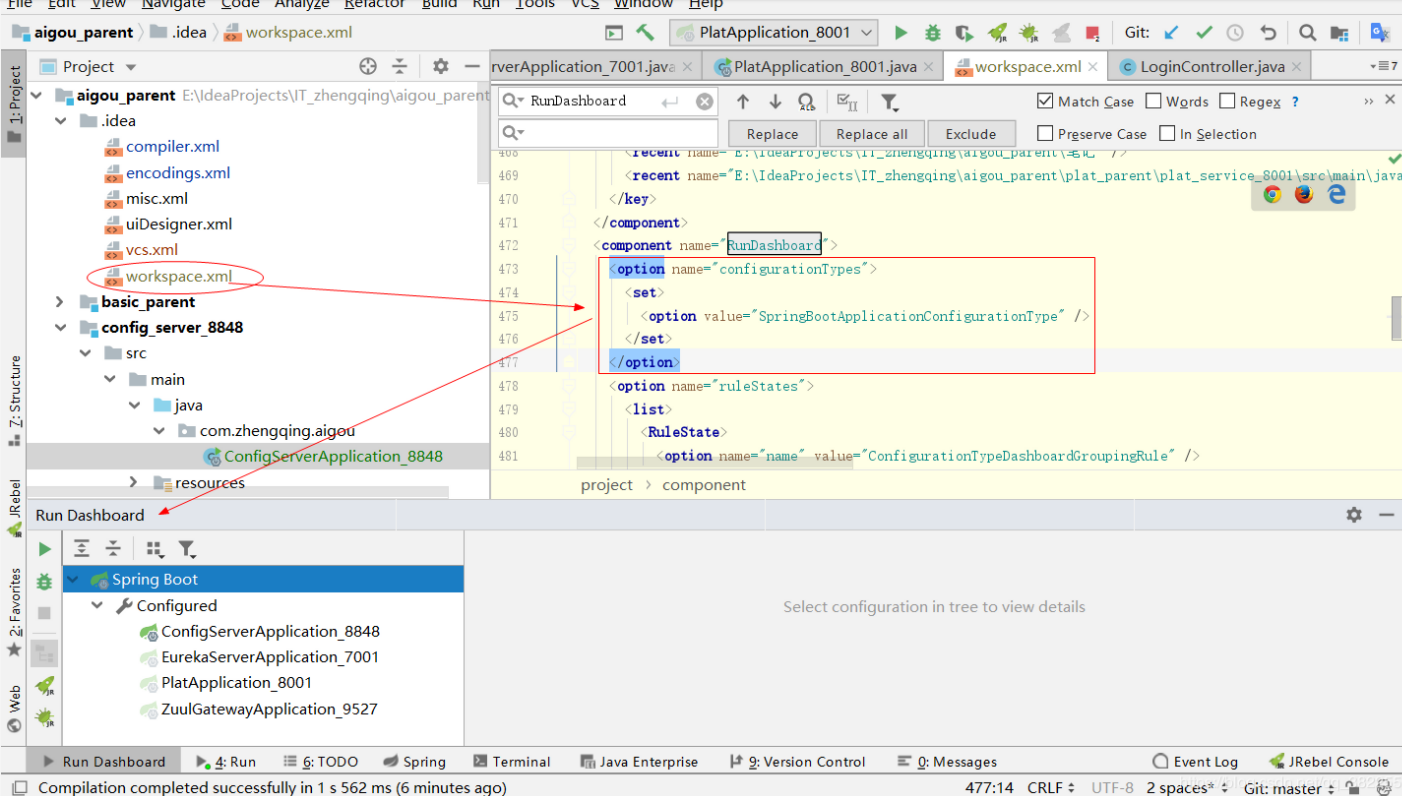Open Project panel settings gear
The image size is (1402, 796).
440,66
